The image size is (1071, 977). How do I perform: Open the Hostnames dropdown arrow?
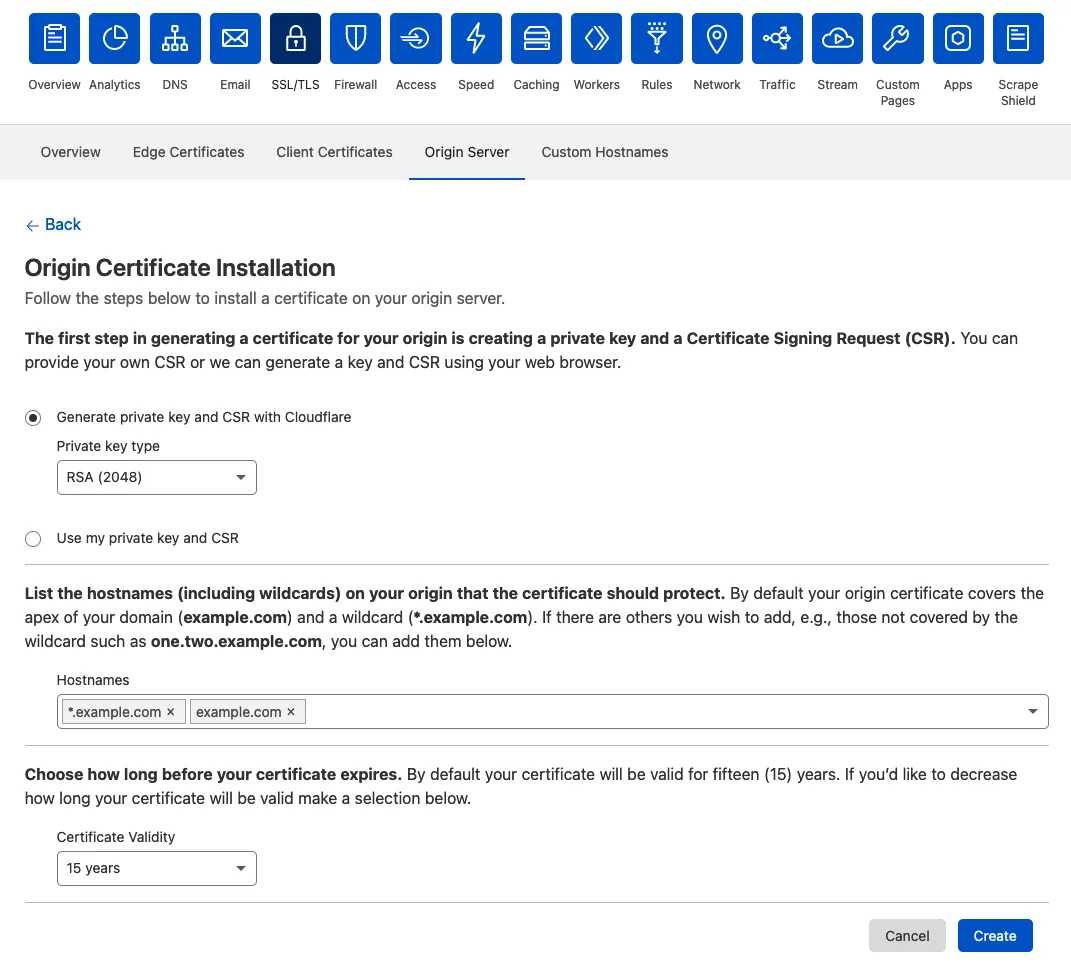point(1032,711)
